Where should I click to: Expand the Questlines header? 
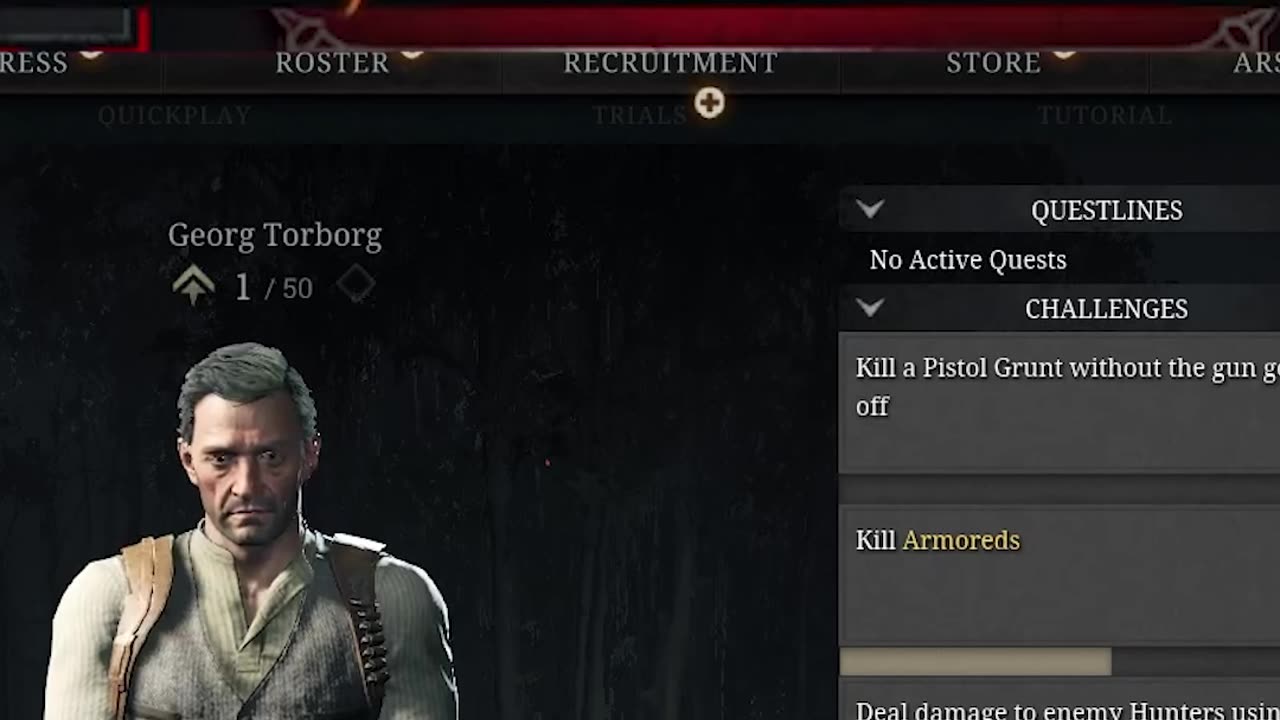click(x=1059, y=210)
